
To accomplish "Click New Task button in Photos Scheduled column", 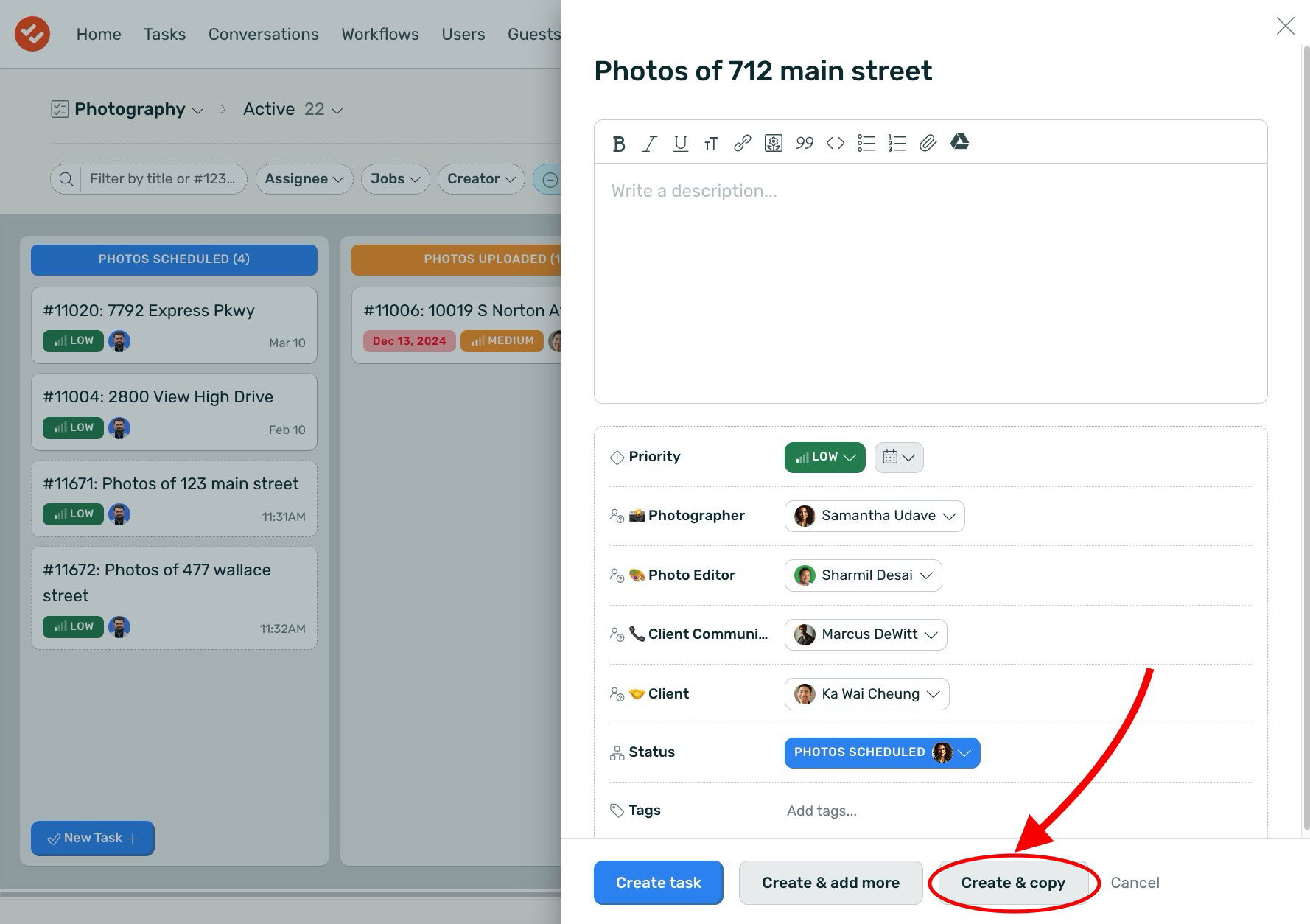I will [93, 839].
